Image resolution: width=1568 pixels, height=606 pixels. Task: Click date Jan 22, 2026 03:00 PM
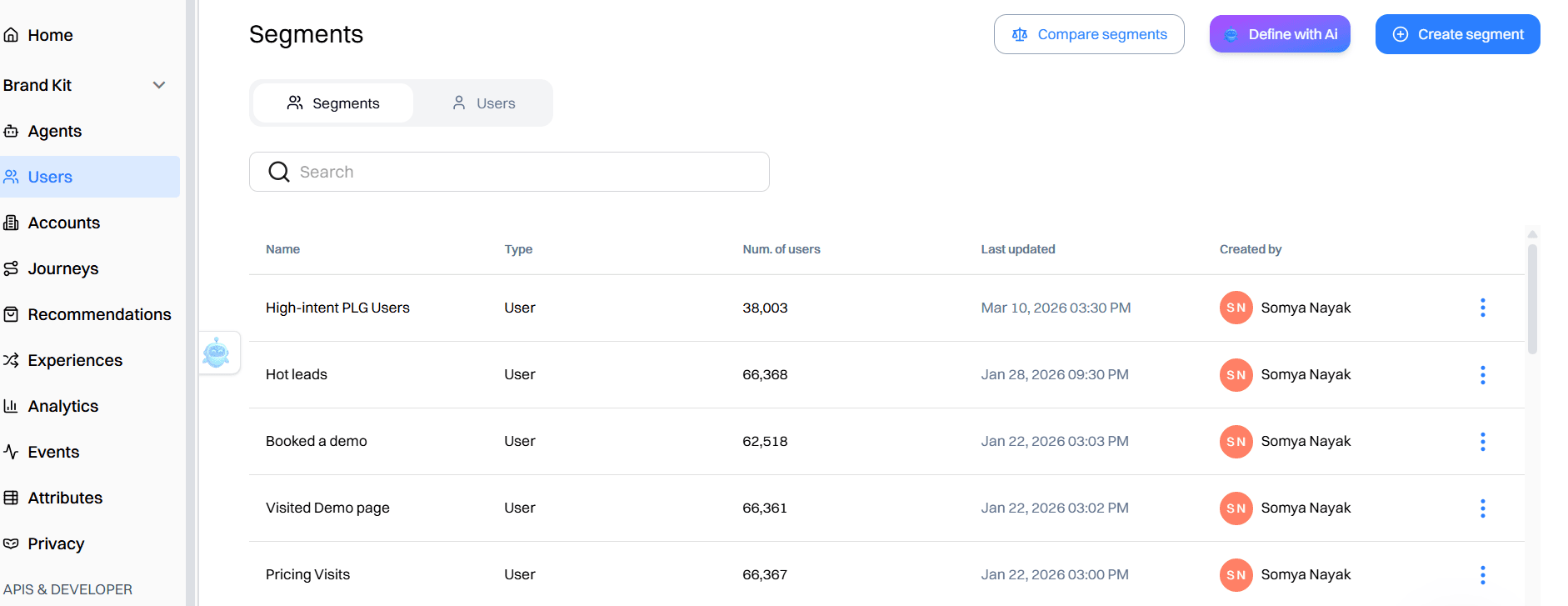1055,574
